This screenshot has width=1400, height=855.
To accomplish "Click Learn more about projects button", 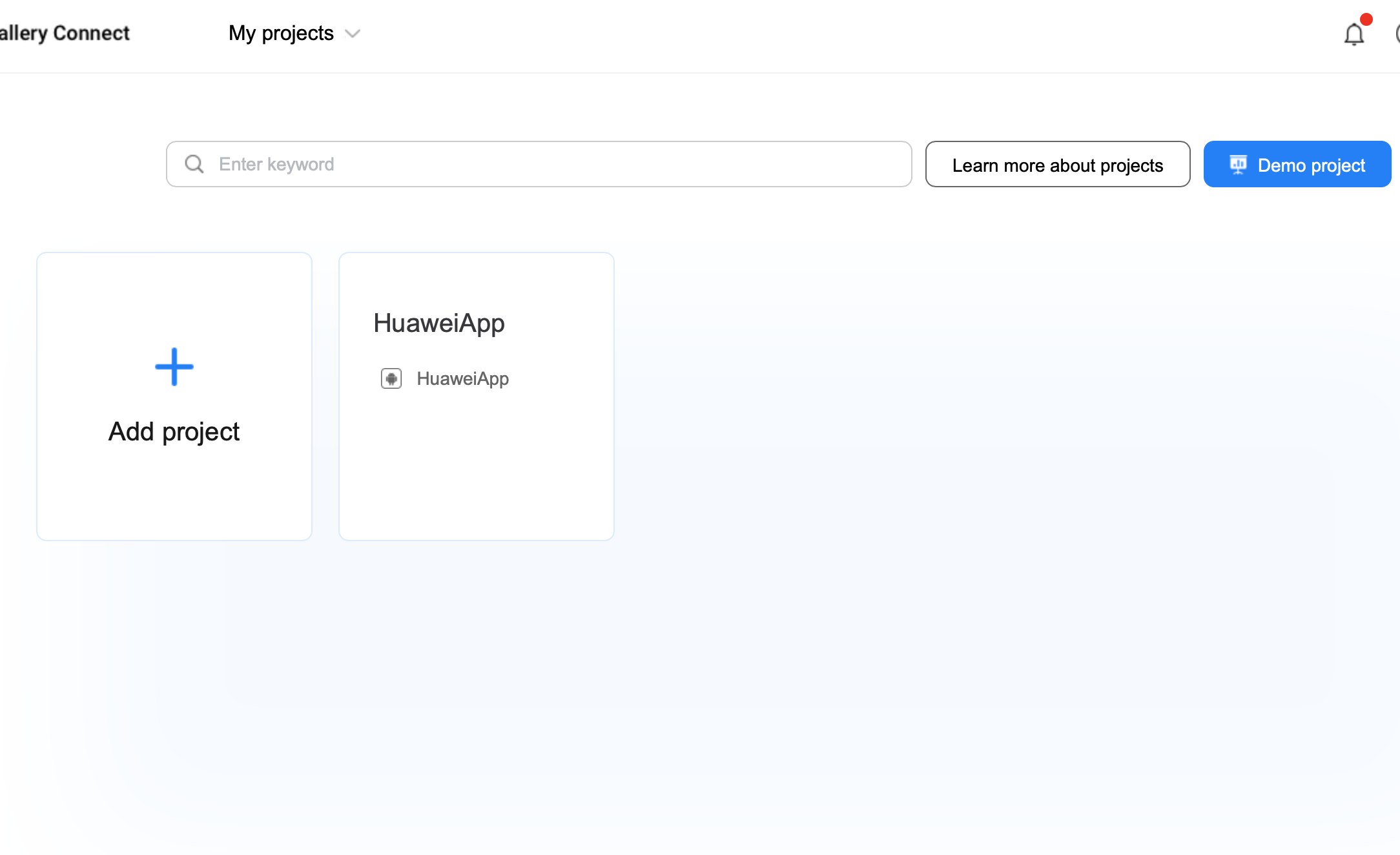I will point(1058,164).
